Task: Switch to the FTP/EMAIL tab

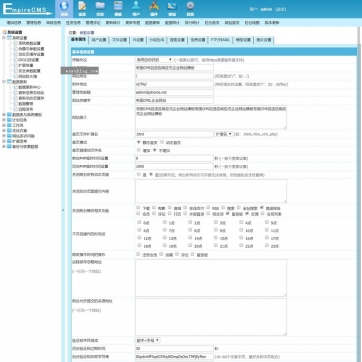Action: click(220, 40)
